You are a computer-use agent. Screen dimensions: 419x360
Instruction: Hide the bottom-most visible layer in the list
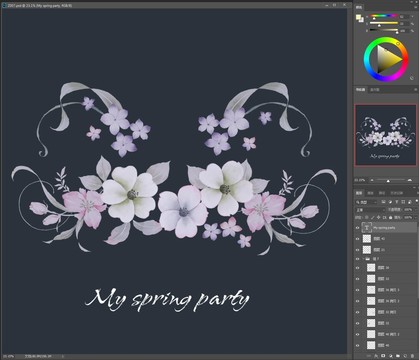point(358,345)
